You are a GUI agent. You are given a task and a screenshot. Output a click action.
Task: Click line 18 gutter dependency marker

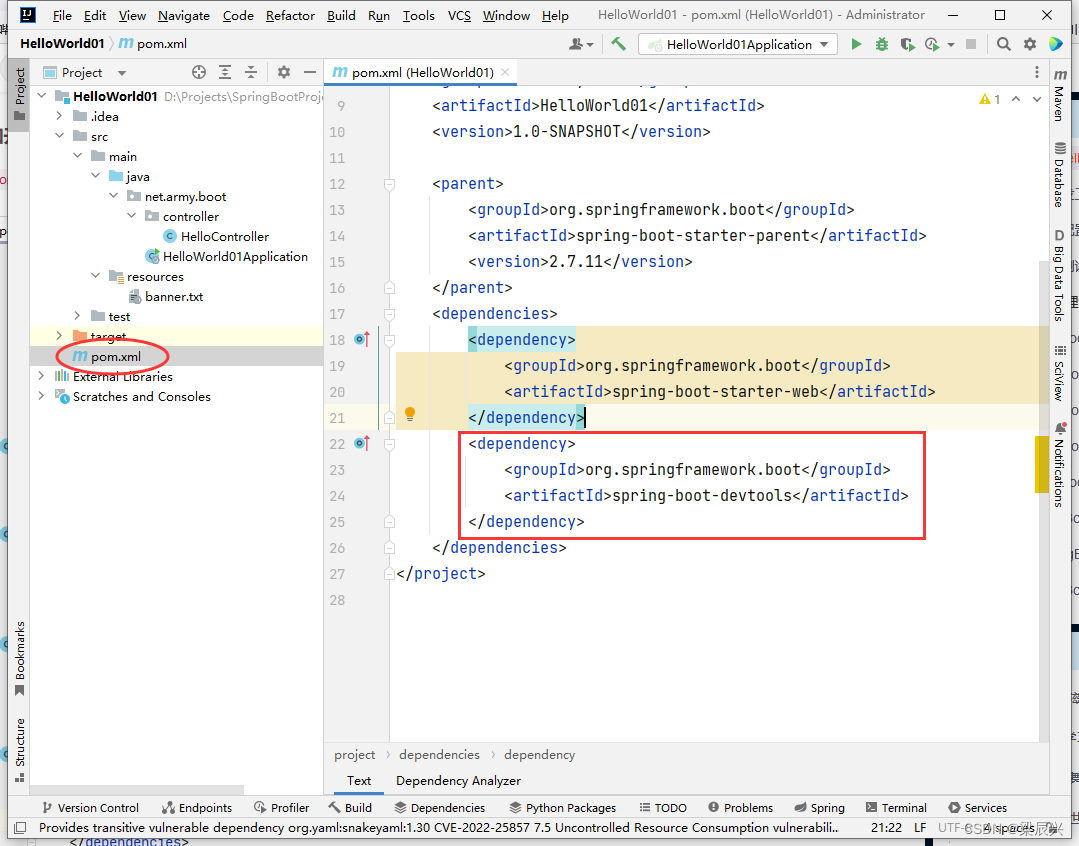[x=362, y=339]
